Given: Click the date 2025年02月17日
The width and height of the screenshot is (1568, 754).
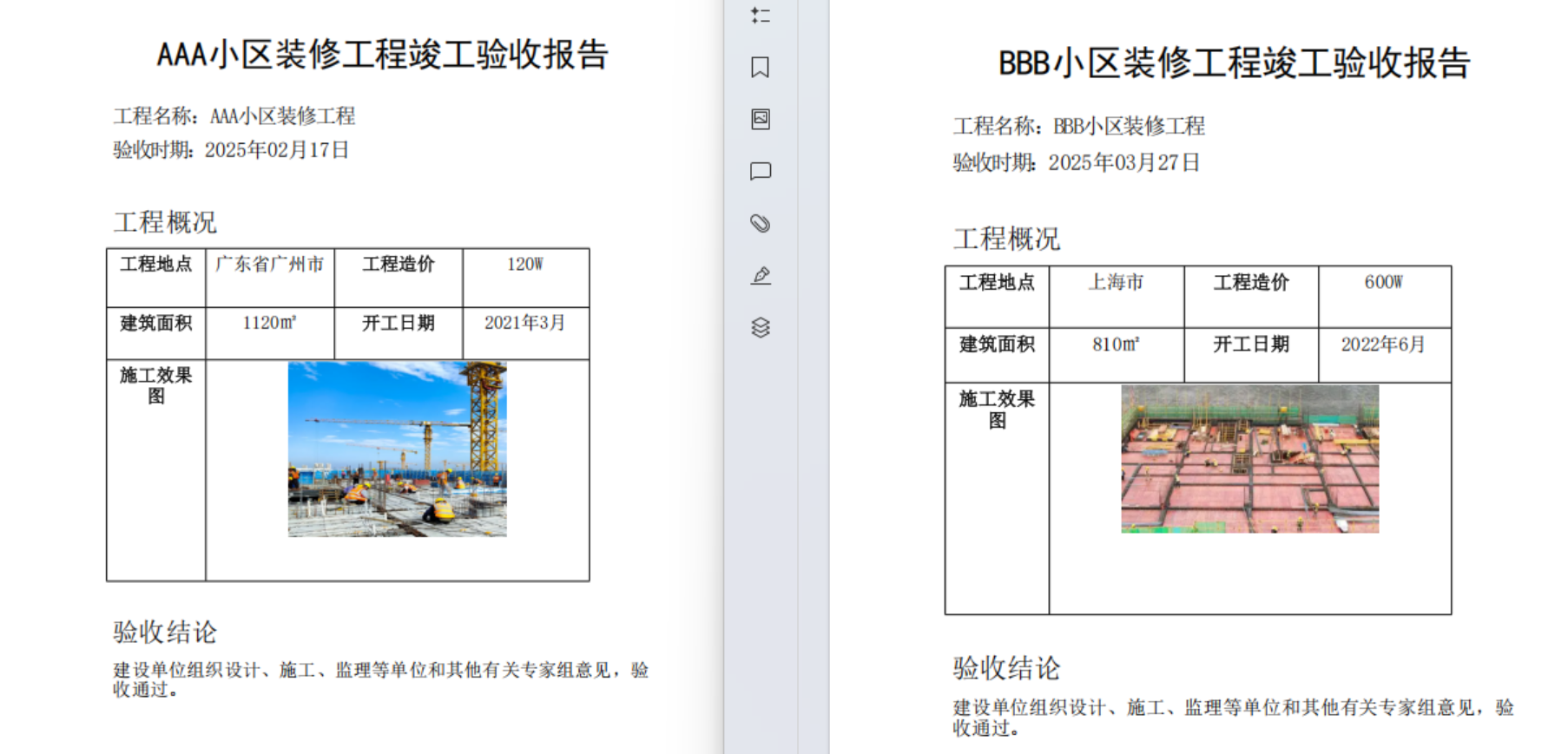Looking at the screenshot, I should (x=277, y=150).
